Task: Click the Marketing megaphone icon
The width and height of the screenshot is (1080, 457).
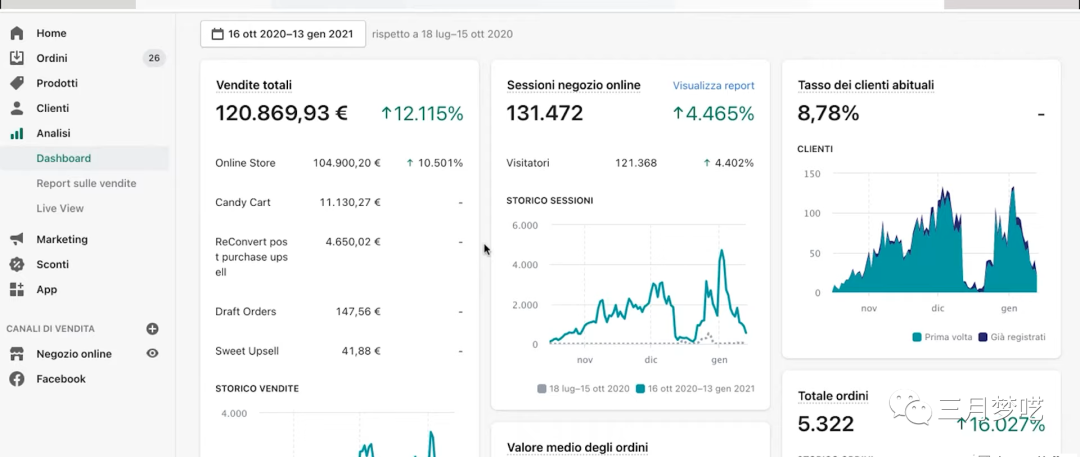Action: point(17,239)
